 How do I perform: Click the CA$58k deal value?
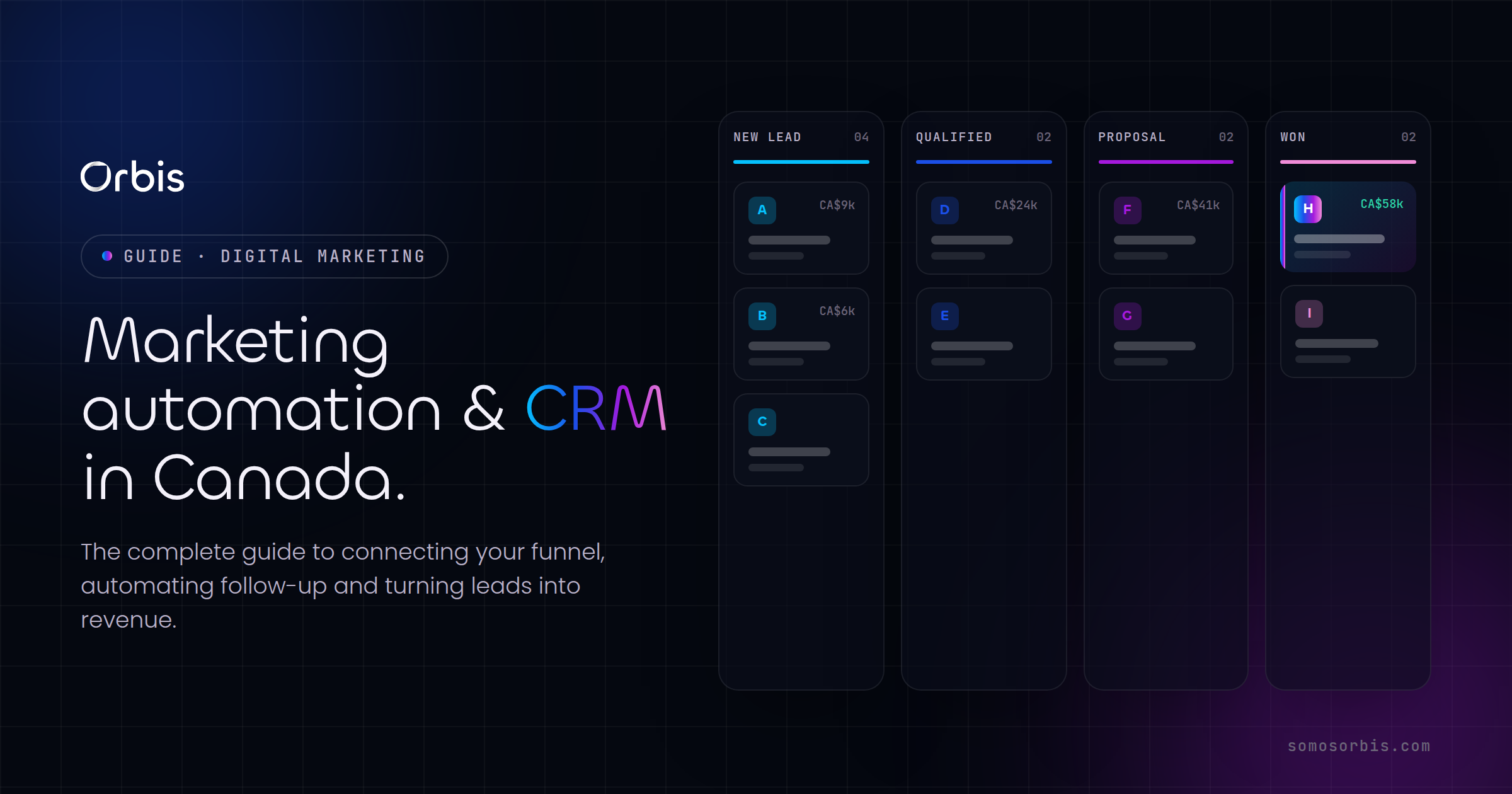(x=1382, y=204)
